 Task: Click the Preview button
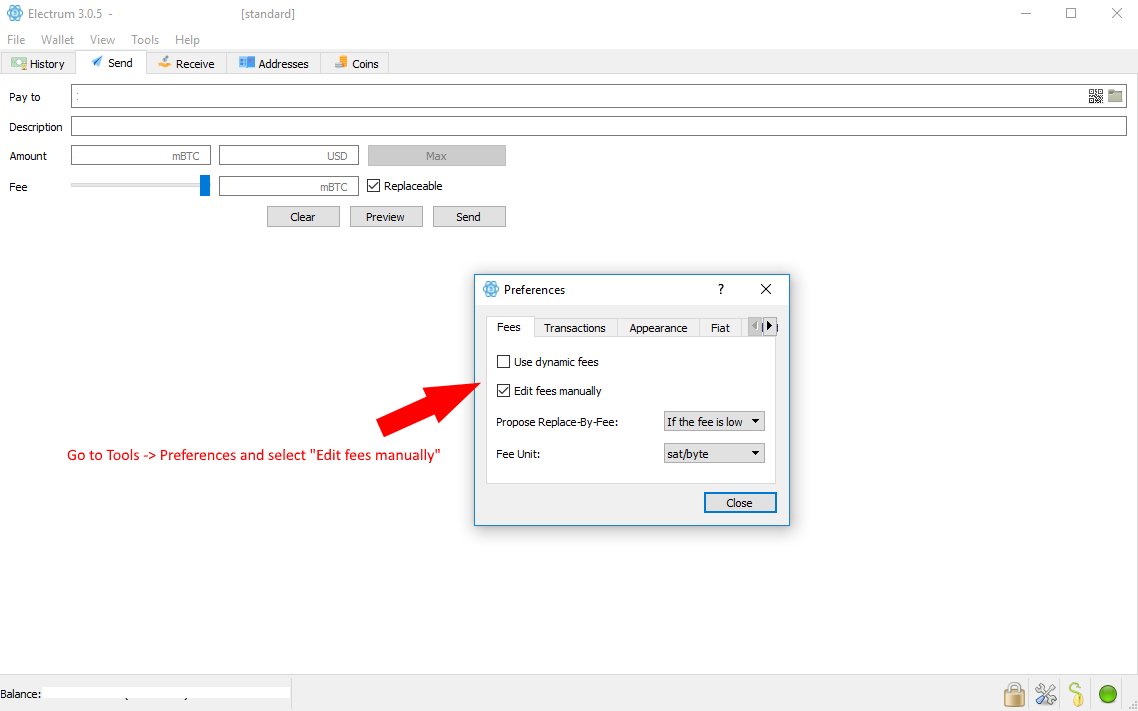click(385, 217)
